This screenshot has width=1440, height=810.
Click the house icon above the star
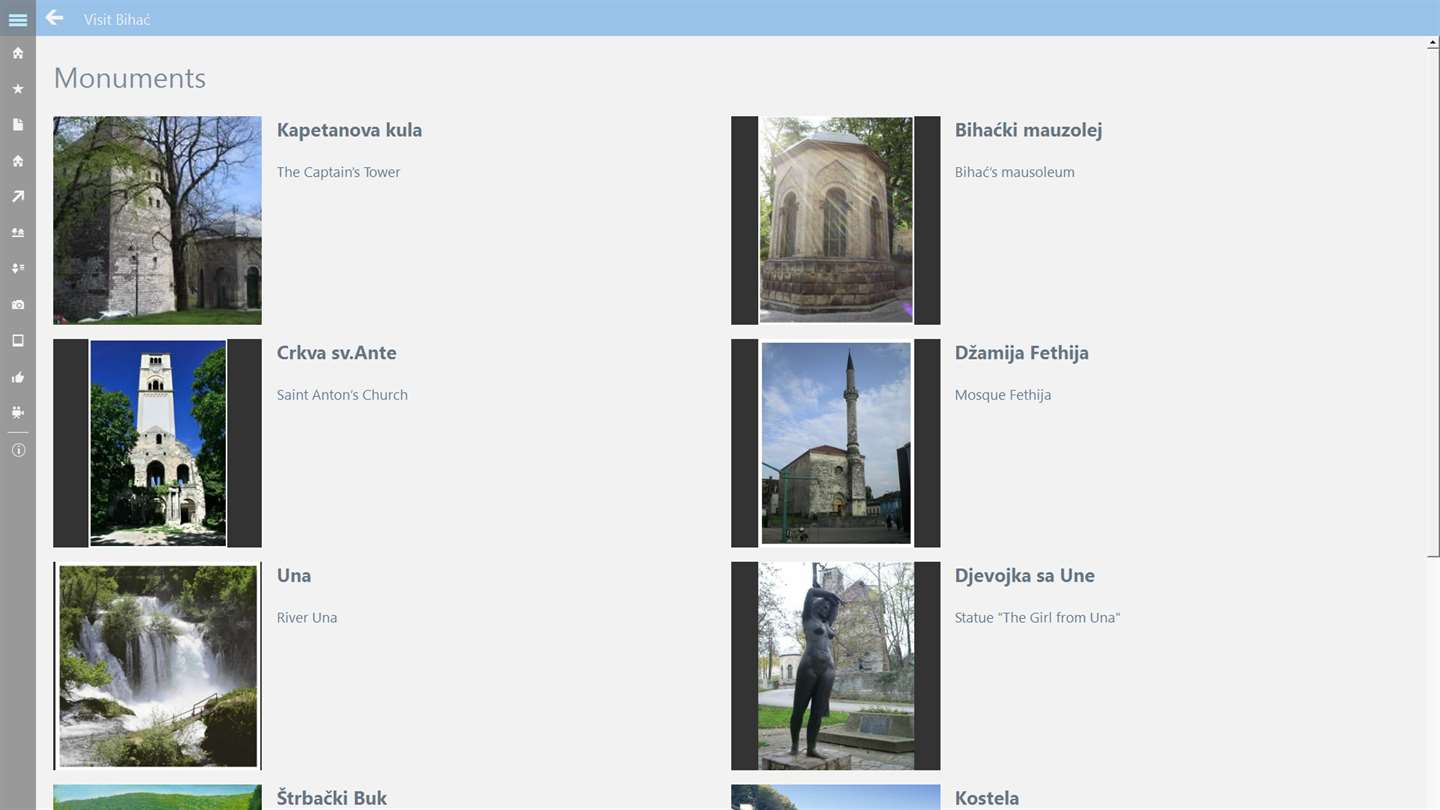click(18, 53)
